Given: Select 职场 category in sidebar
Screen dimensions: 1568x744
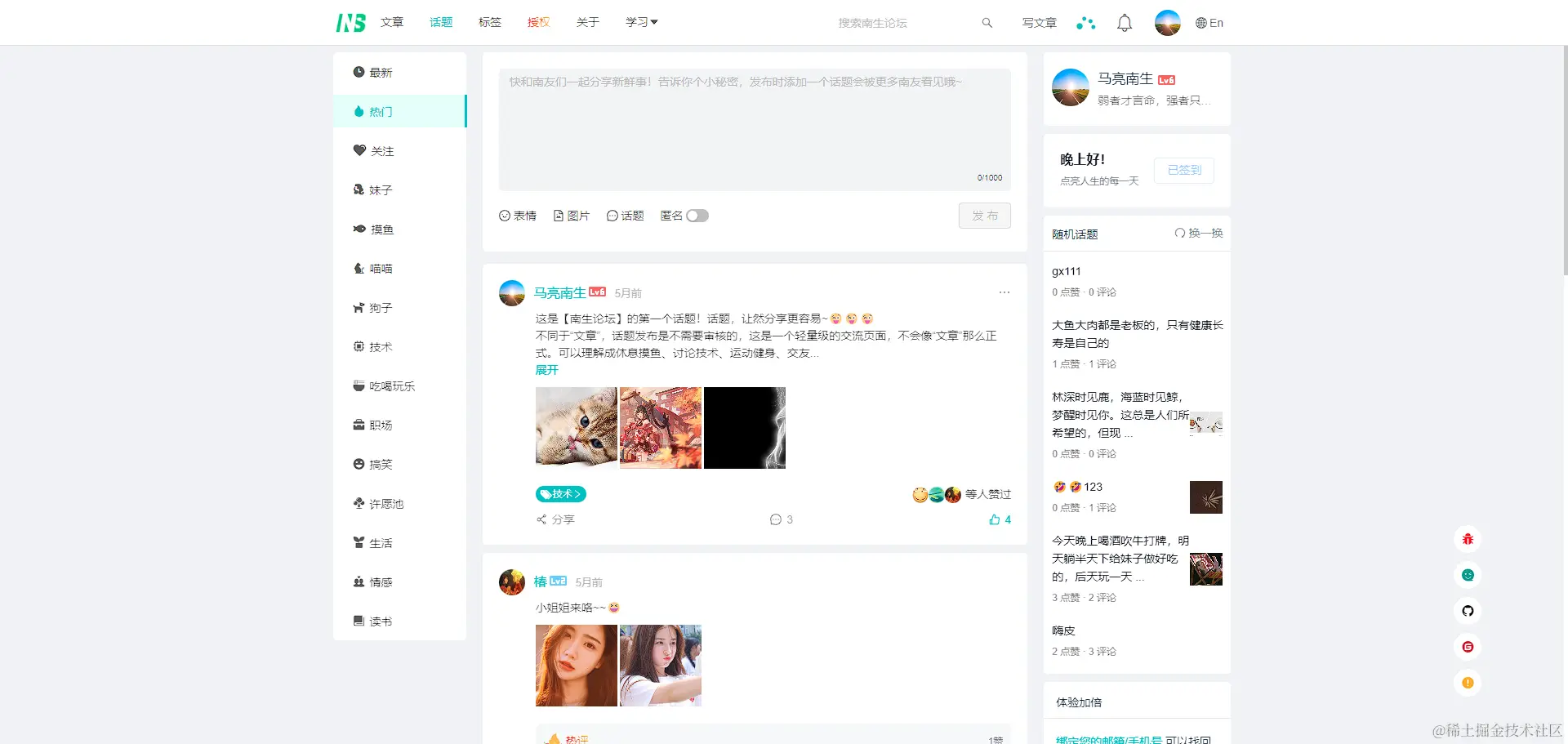Looking at the screenshot, I should point(400,425).
